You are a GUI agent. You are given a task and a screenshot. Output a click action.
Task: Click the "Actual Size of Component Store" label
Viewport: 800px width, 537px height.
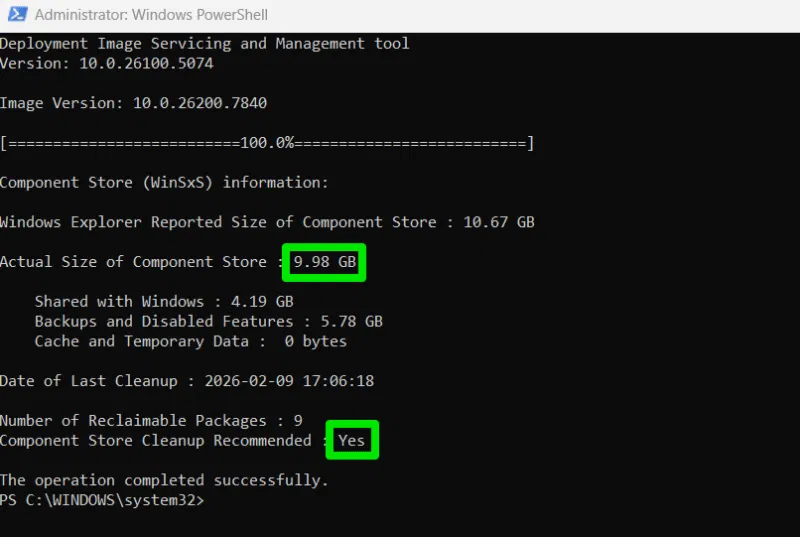tap(134, 262)
